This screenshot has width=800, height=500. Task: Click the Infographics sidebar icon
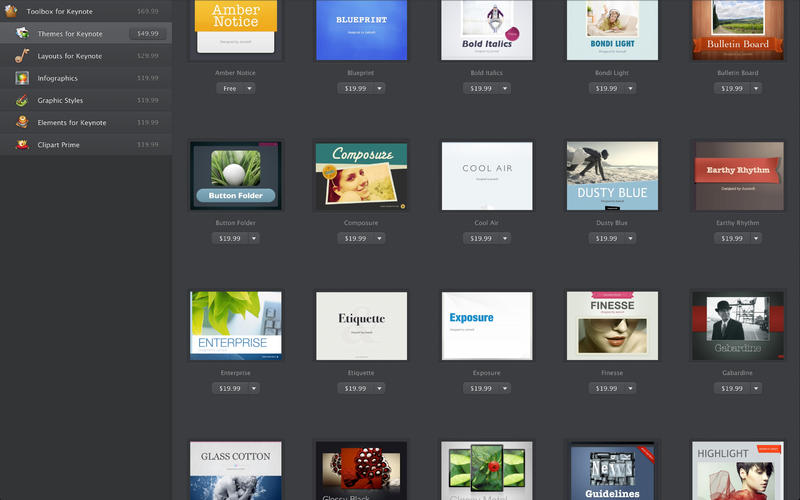pos(22,78)
